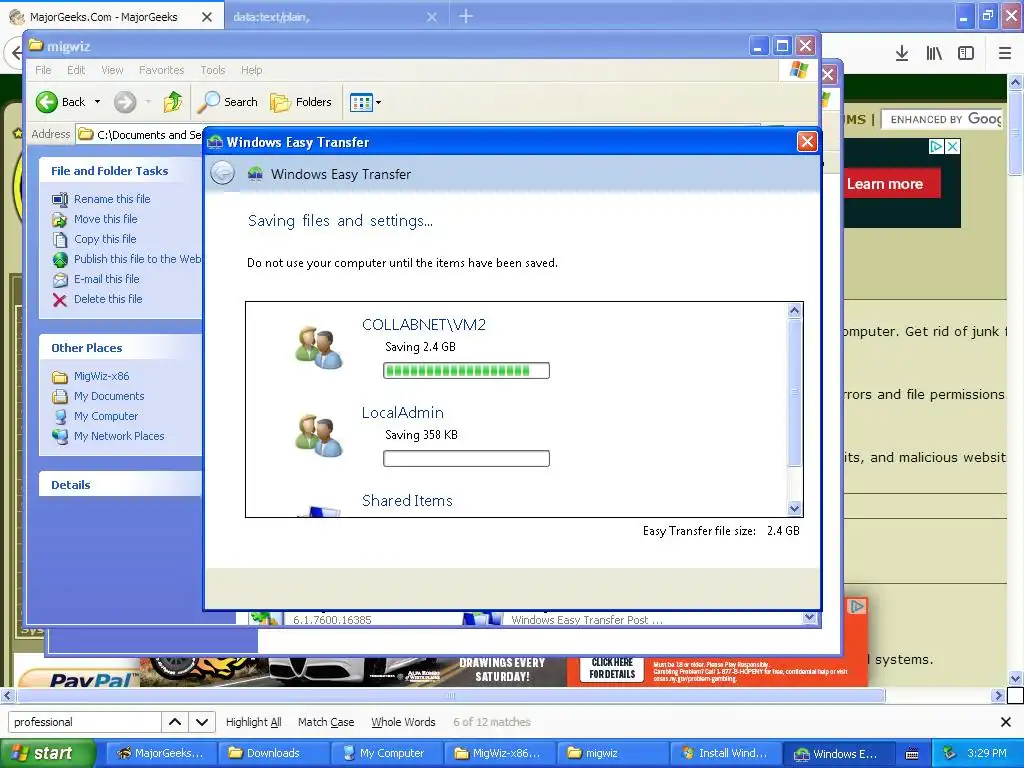Toggle the Folders pane button
Viewport: 1024px width, 768px height.
point(301,102)
